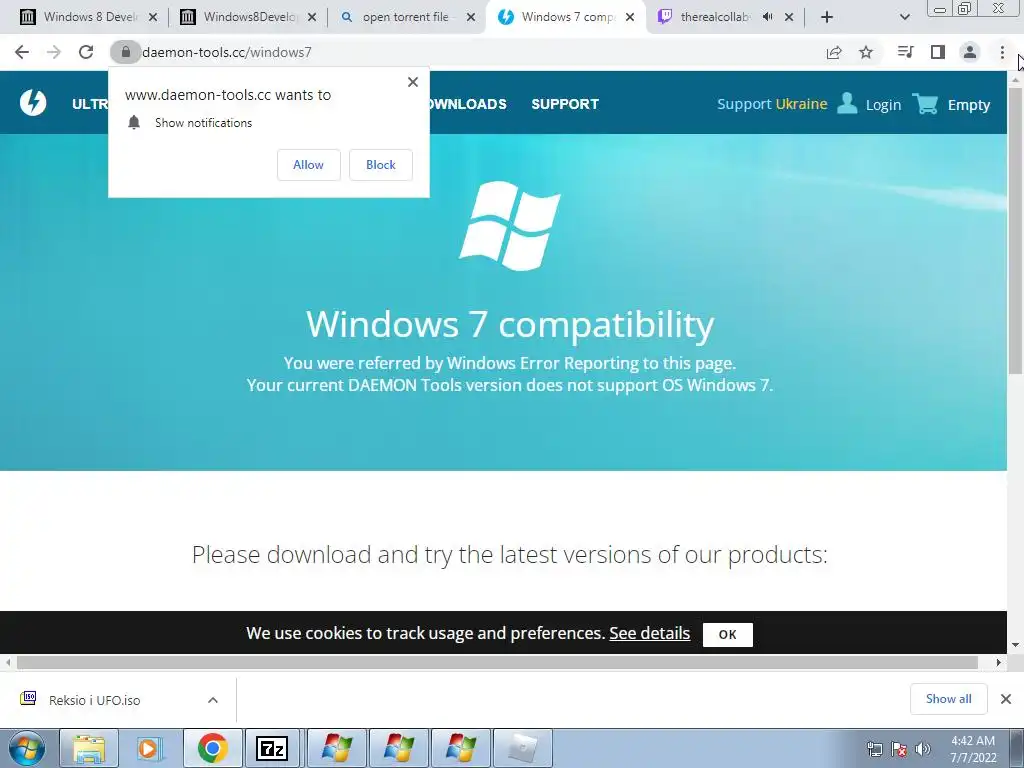
Task: Open the Windows Start menu
Action: (27, 748)
